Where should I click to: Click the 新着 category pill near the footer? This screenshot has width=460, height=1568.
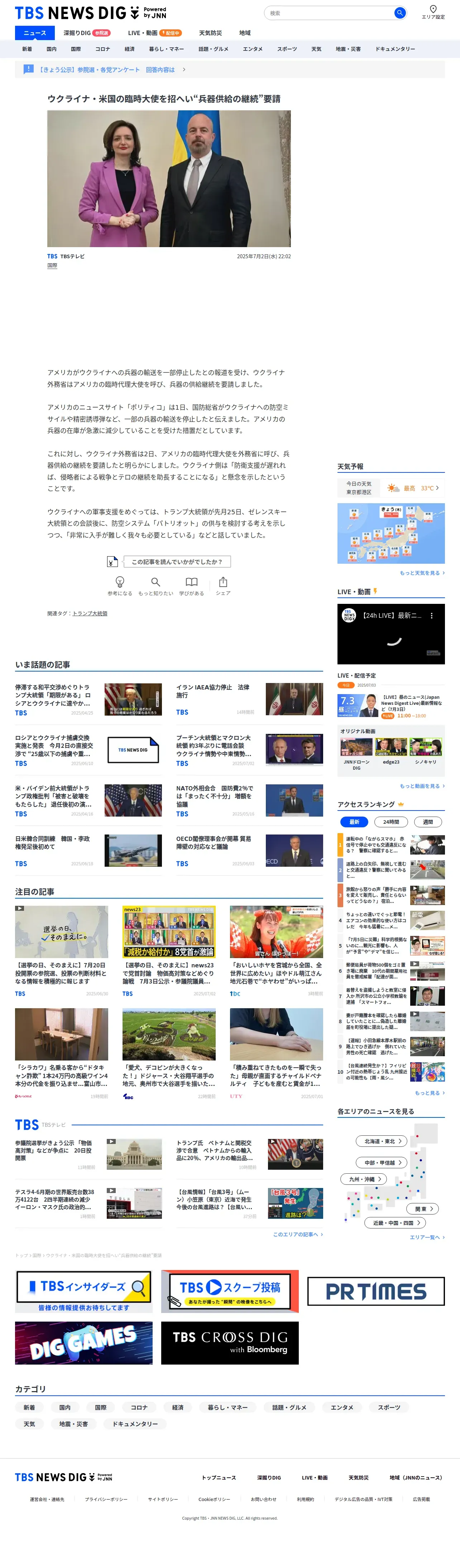[x=29, y=1407]
